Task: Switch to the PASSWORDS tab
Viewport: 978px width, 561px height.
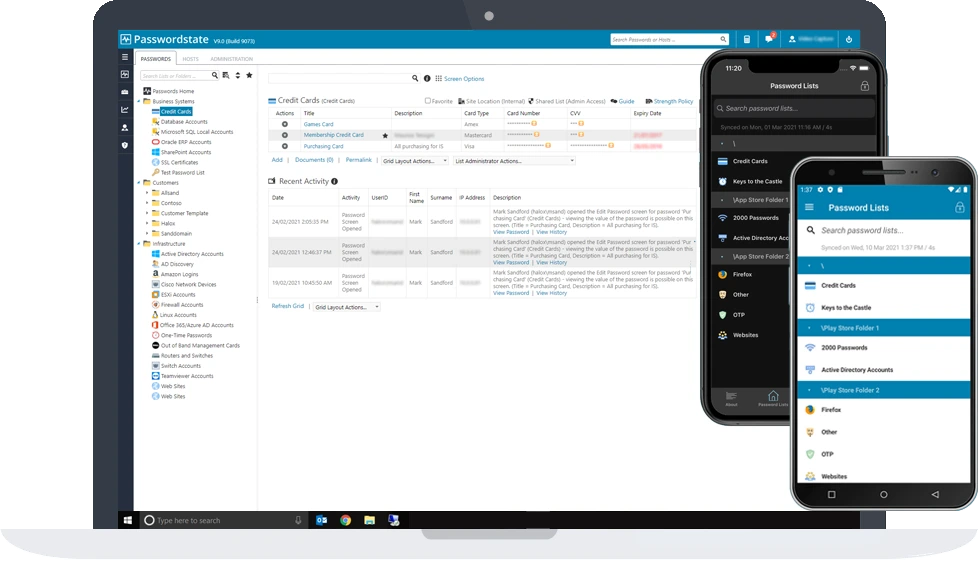Action: coord(156,59)
